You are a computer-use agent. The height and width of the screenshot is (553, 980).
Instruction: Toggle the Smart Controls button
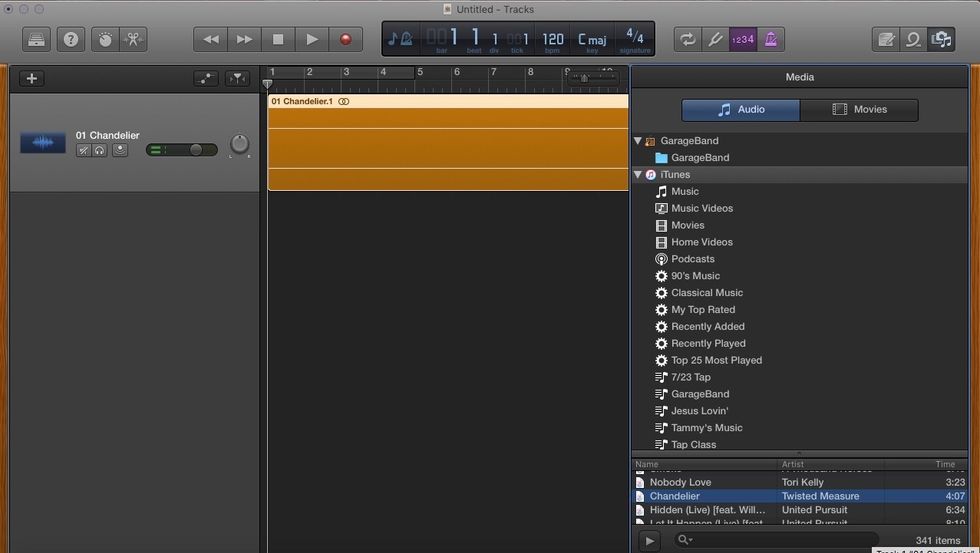tap(105, 40)
